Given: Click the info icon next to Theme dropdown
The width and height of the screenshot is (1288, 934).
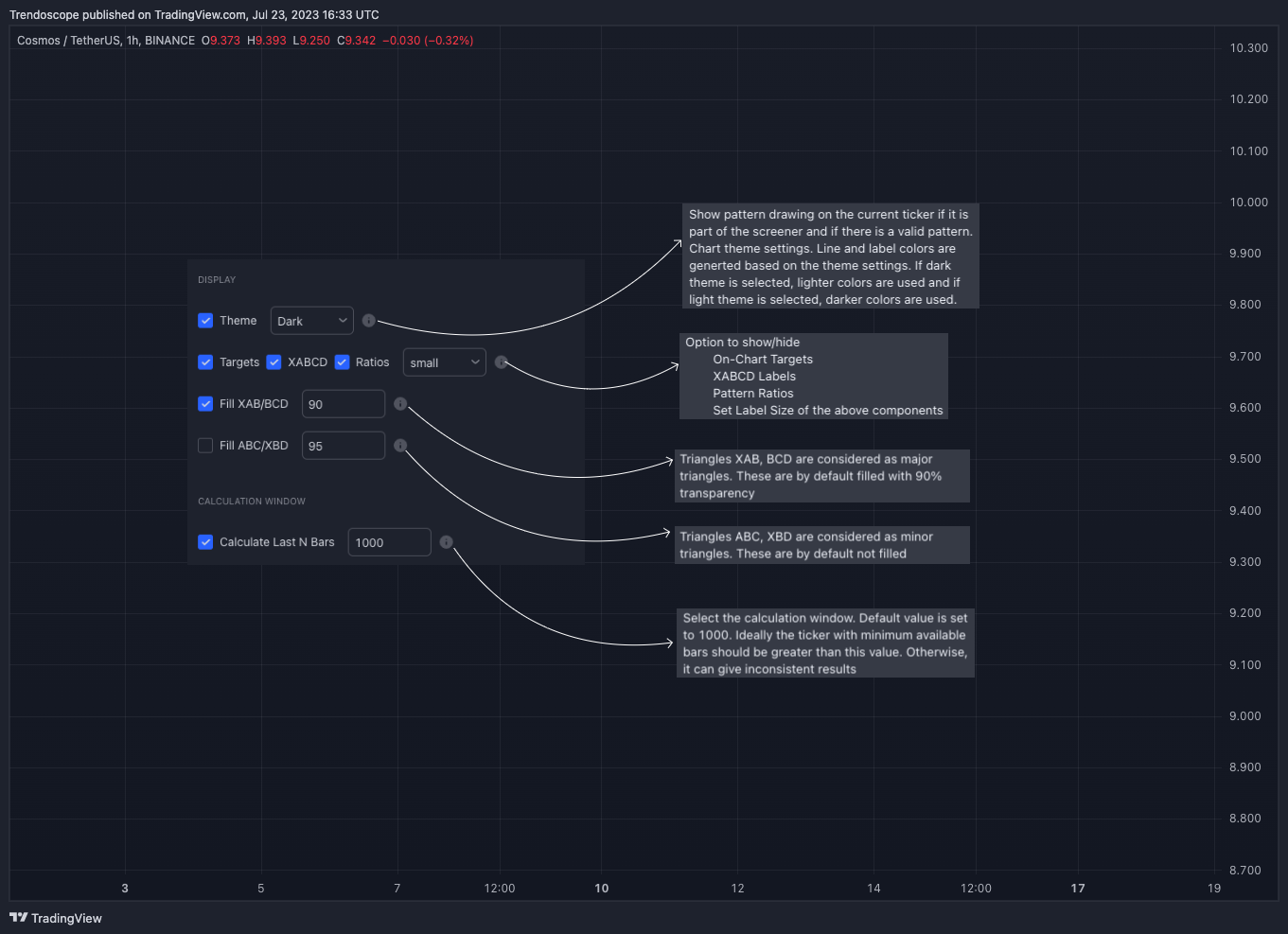Looking at the screenshot, I should pyautogui.click(x=369, y=321).
